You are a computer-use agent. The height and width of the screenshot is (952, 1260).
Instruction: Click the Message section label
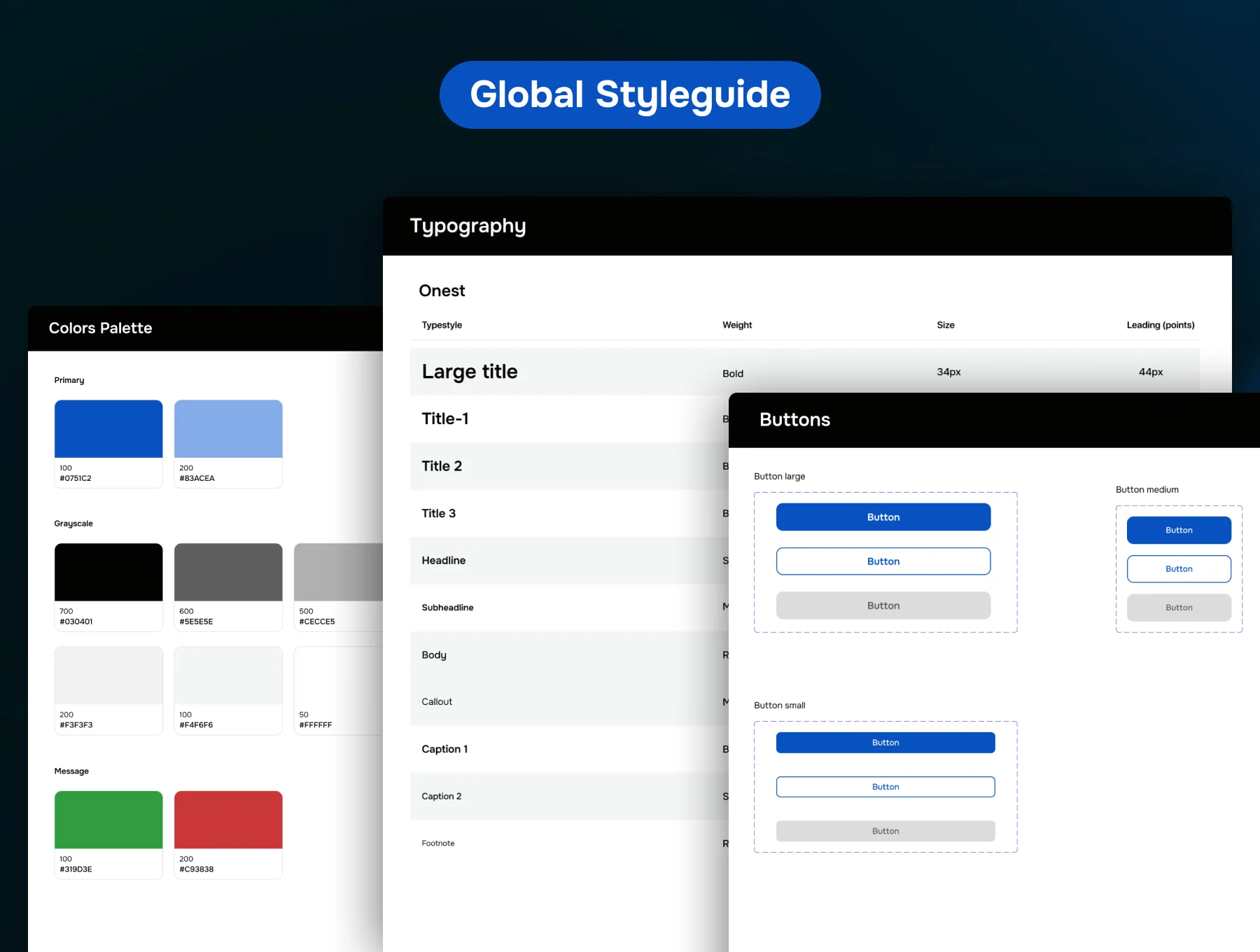[71, 771]
